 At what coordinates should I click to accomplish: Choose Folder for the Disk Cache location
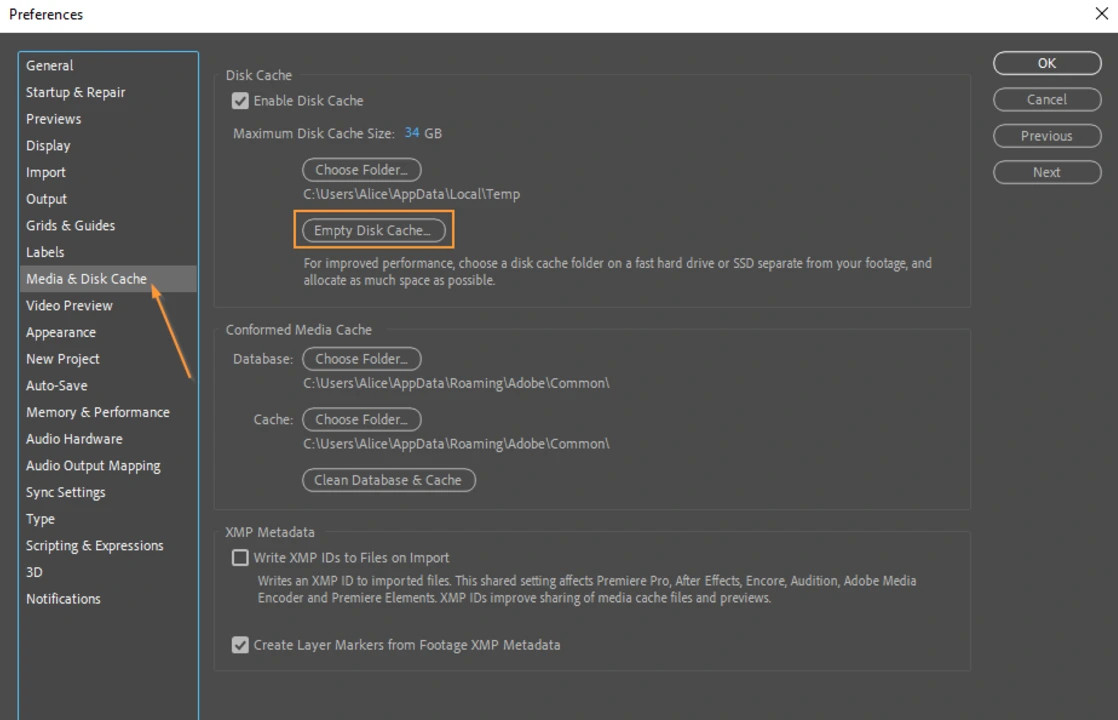(x=361, y=170)
